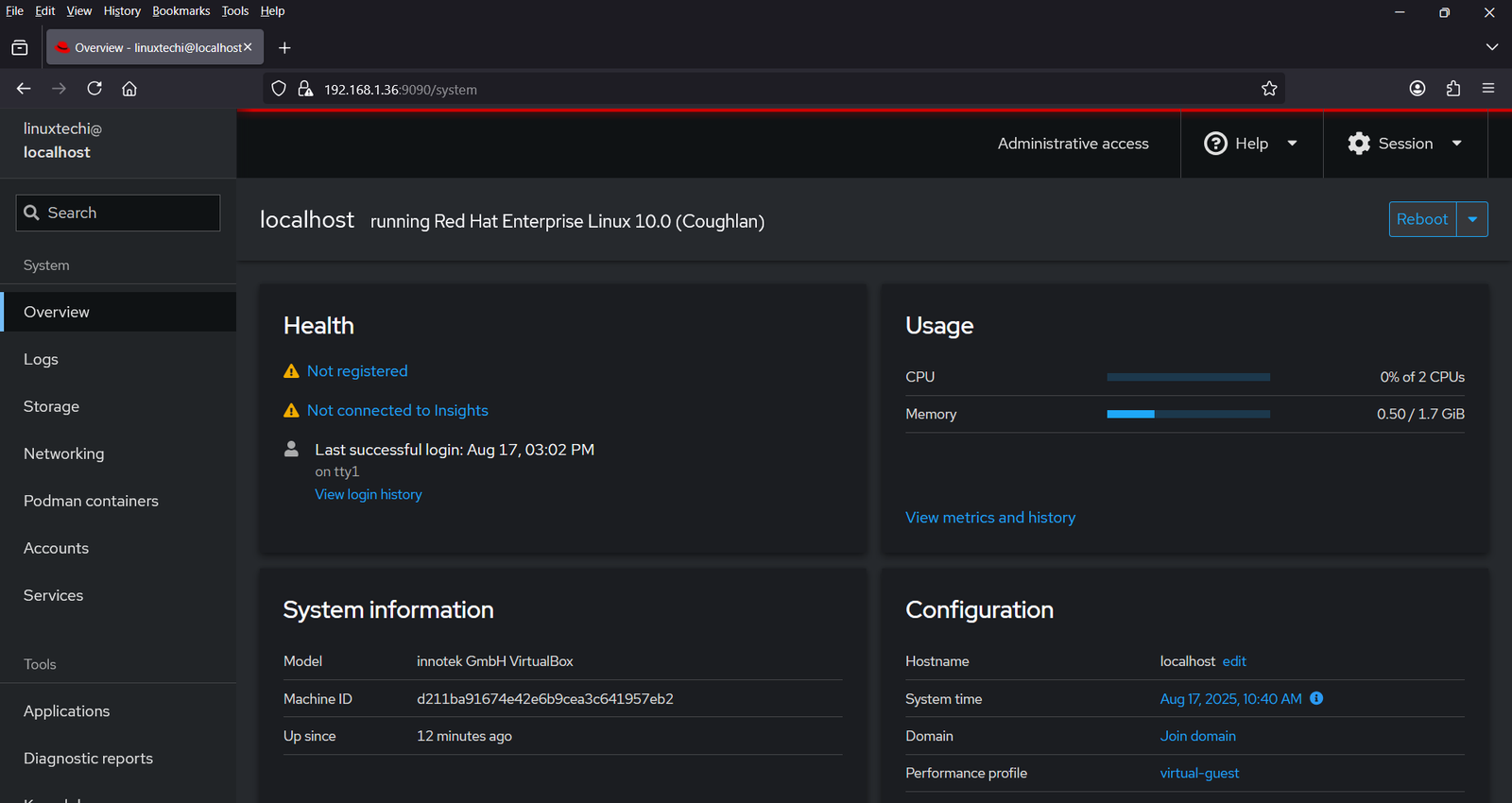1512x803 pixels.
Task: Click the Reboot button
Action: [x=1422, y=219]
